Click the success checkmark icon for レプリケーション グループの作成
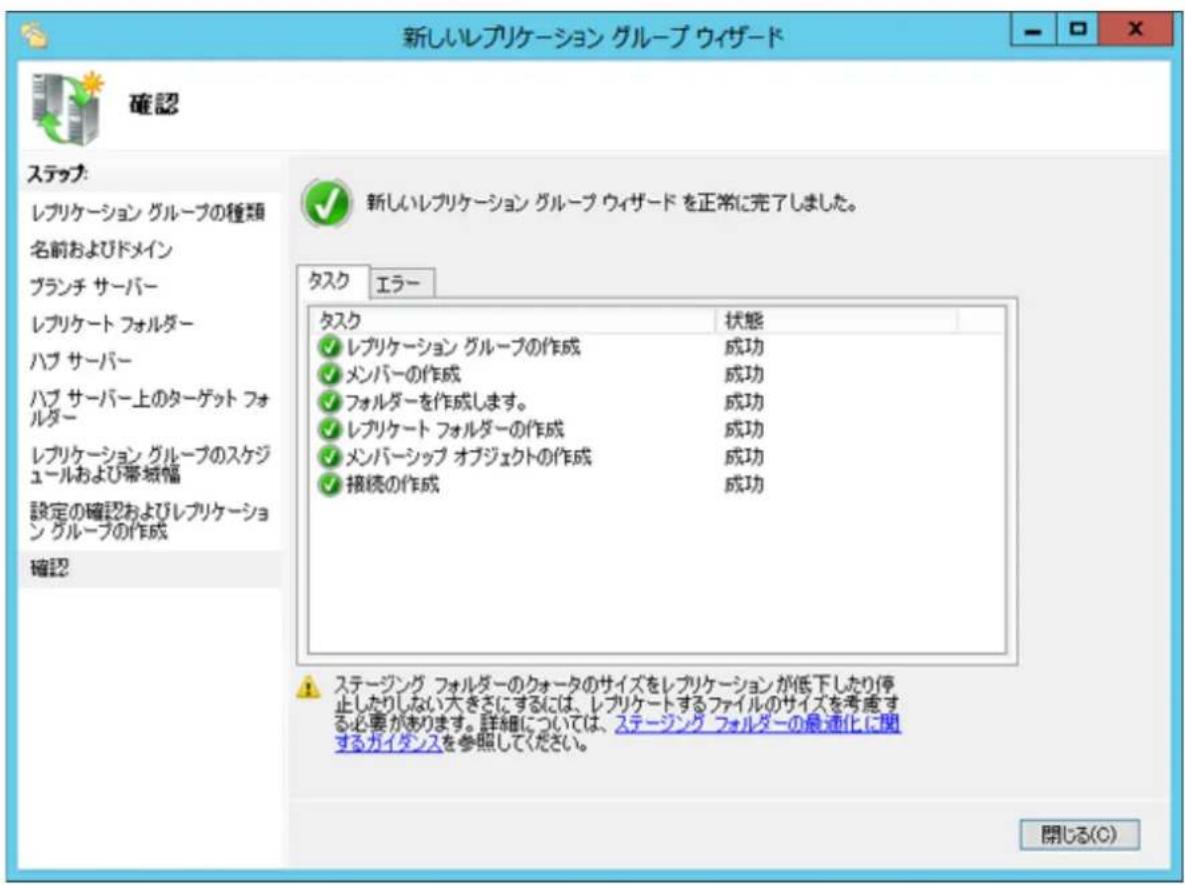 click(x=330, y=347)
